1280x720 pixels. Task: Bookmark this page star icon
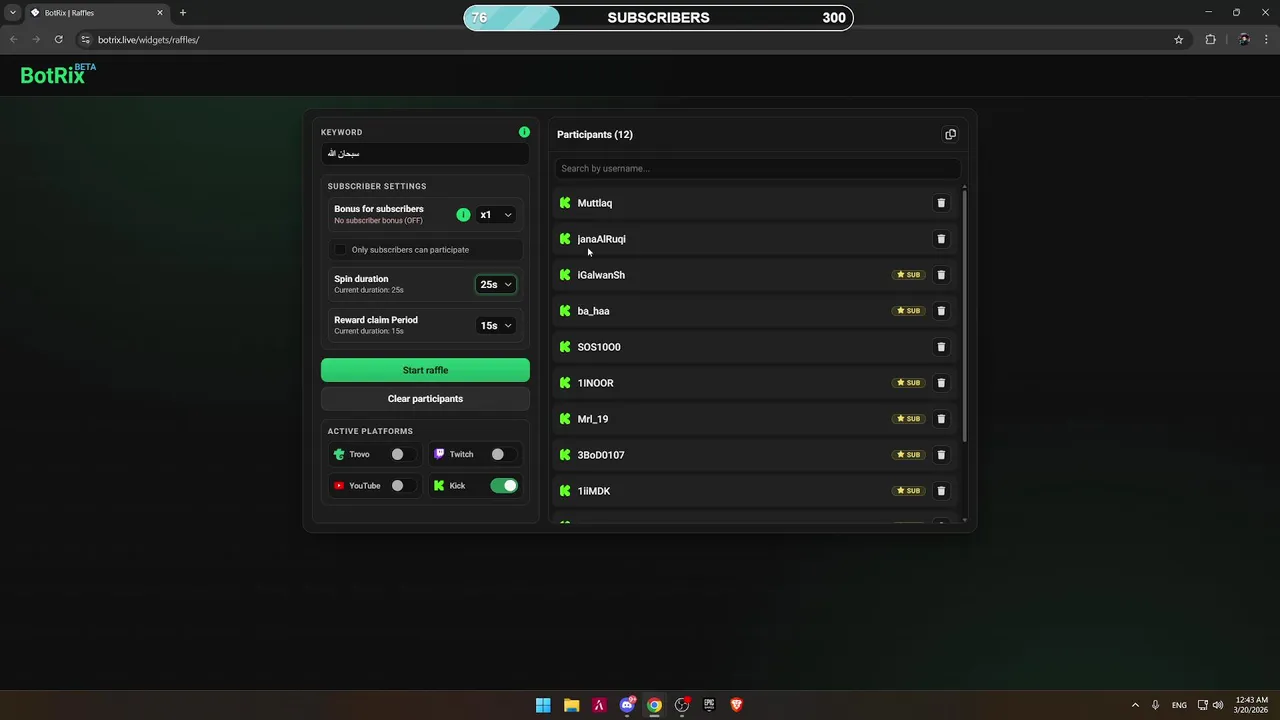click(1179, 40)
